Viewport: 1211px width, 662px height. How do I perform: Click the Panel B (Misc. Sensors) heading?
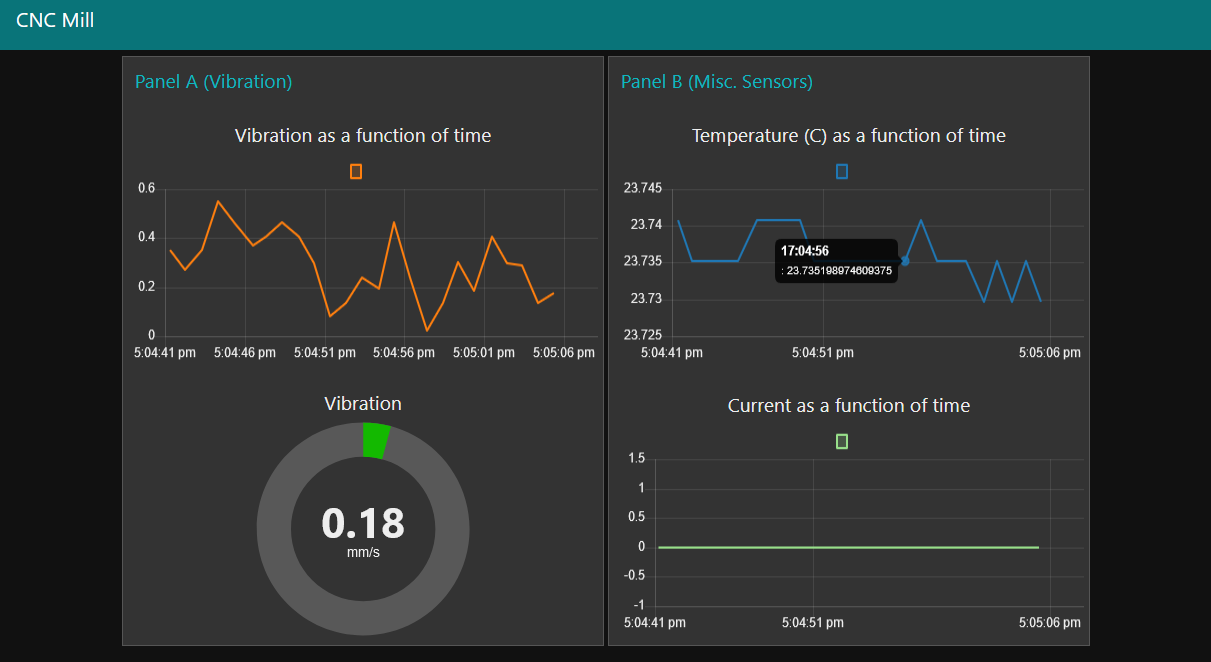point(716,82)
